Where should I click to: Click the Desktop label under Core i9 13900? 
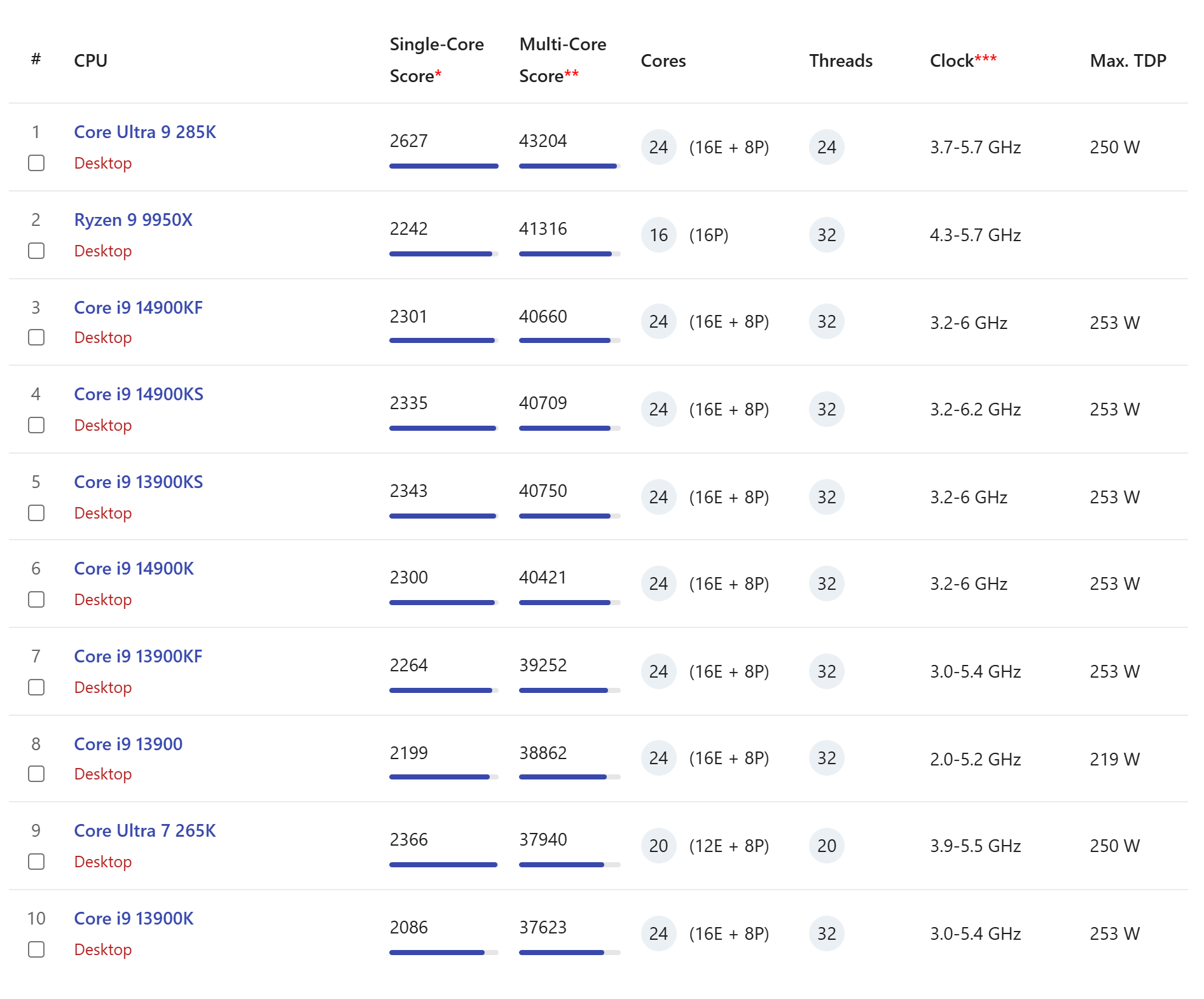point(102,774)
